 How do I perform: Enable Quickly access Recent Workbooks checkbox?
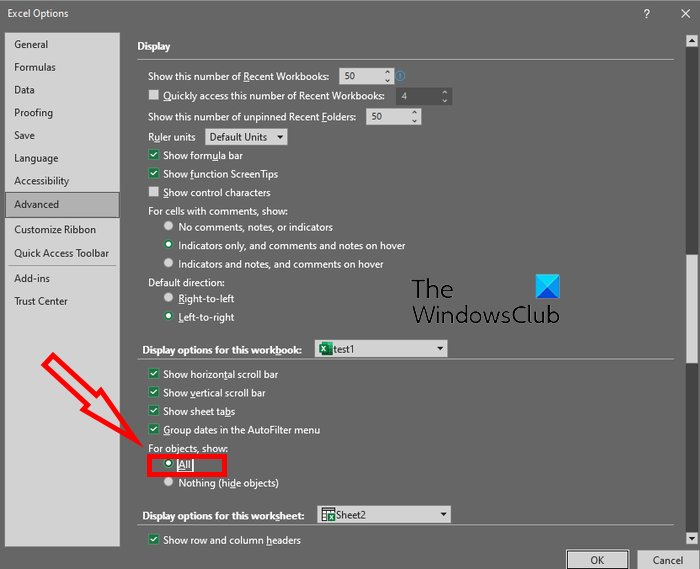tap(154, 95)
